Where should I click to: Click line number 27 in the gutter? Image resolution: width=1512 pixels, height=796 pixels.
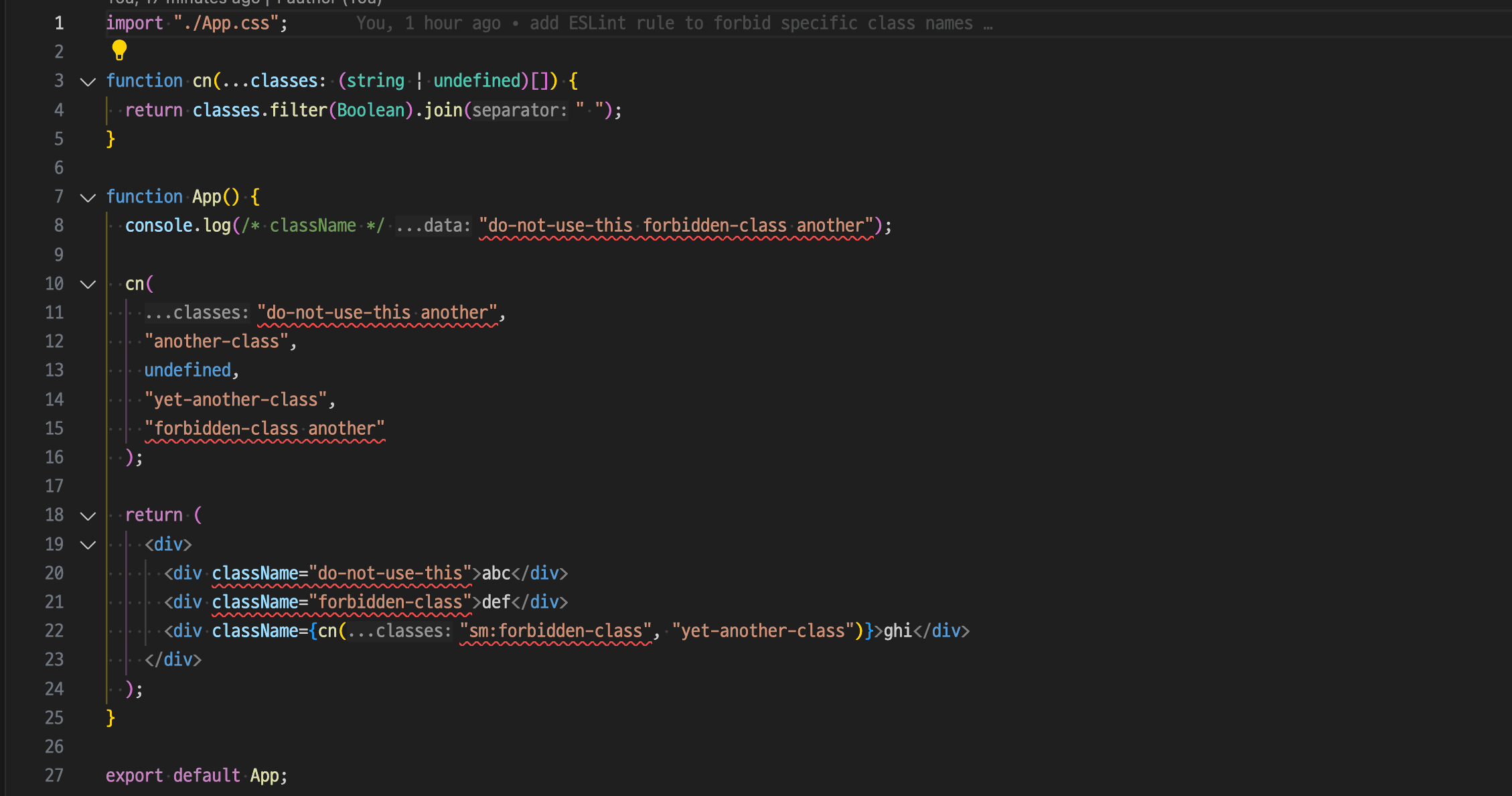pyautogui.click(x=54, y=776)
